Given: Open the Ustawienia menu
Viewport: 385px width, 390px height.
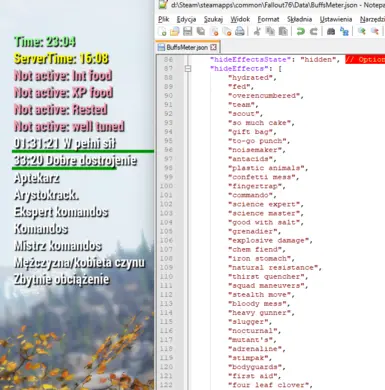Looking at the screenshot, I should pyautogui.click(x=336, y=19).
